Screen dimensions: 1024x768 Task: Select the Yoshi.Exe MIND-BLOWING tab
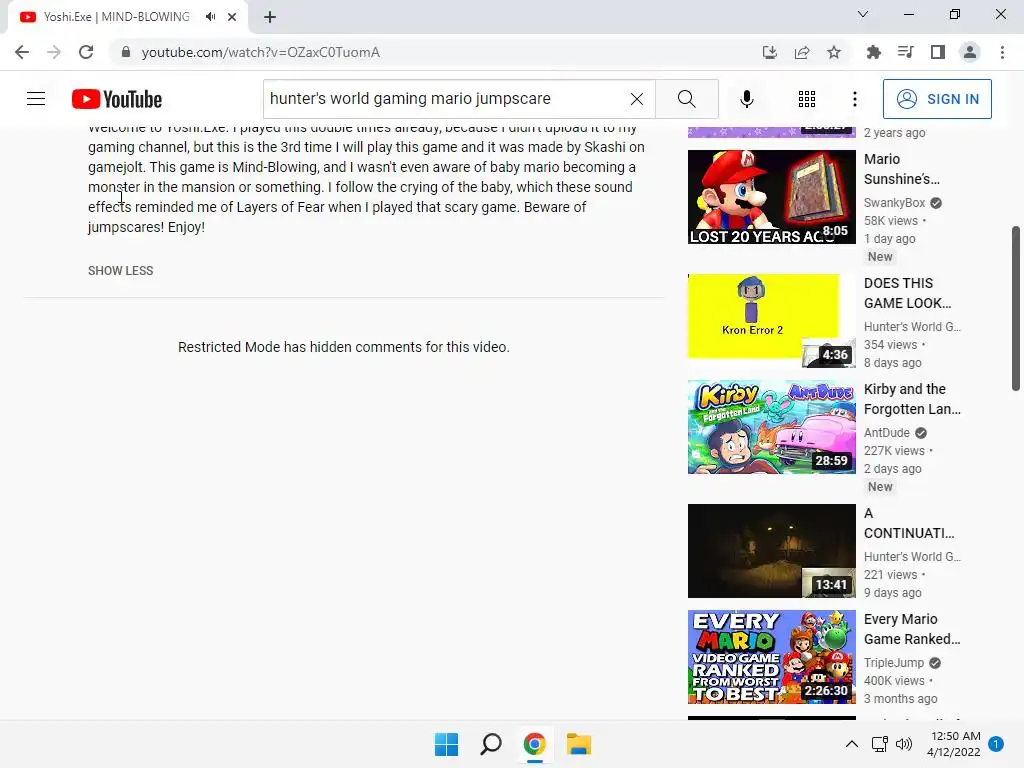click(116, 17)
